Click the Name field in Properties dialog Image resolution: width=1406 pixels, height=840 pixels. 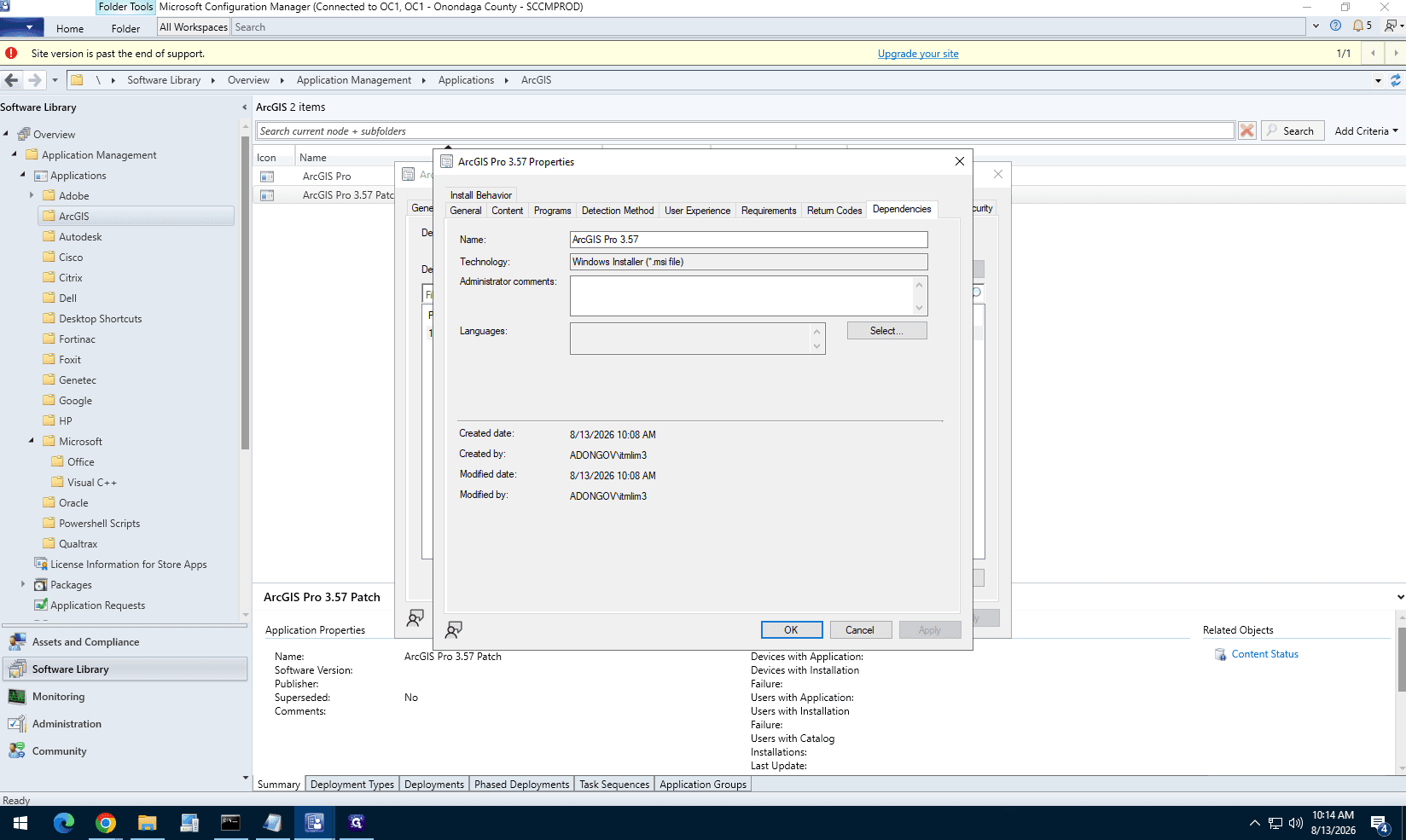pos(748,240)
